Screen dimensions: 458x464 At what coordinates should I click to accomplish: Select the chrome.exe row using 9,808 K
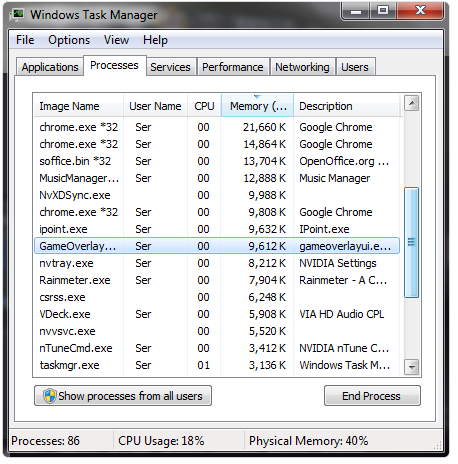[217, 212]
